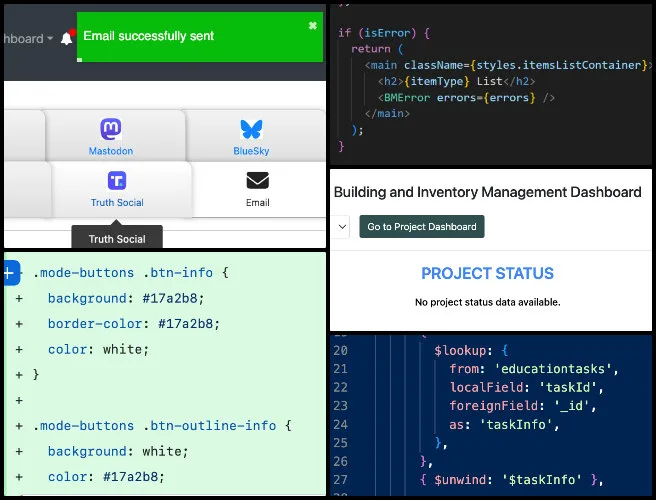Click 'color: white;' diff line
Image resolution: width=656 pixels, height=500 pixels.
pos(98,349)
